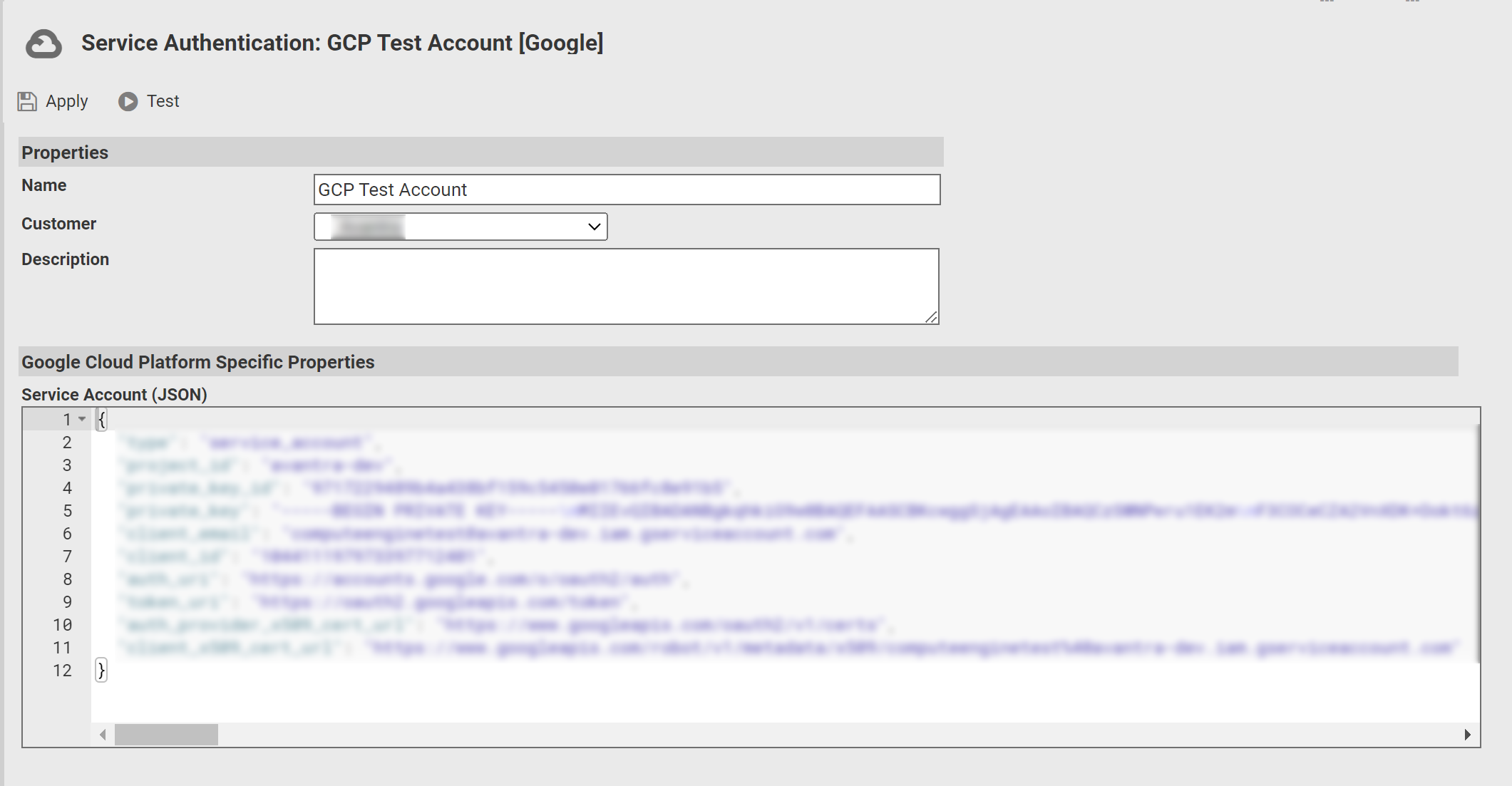Select the Apply save disk icon
The image size is (1512, 786).
point(27,101)
